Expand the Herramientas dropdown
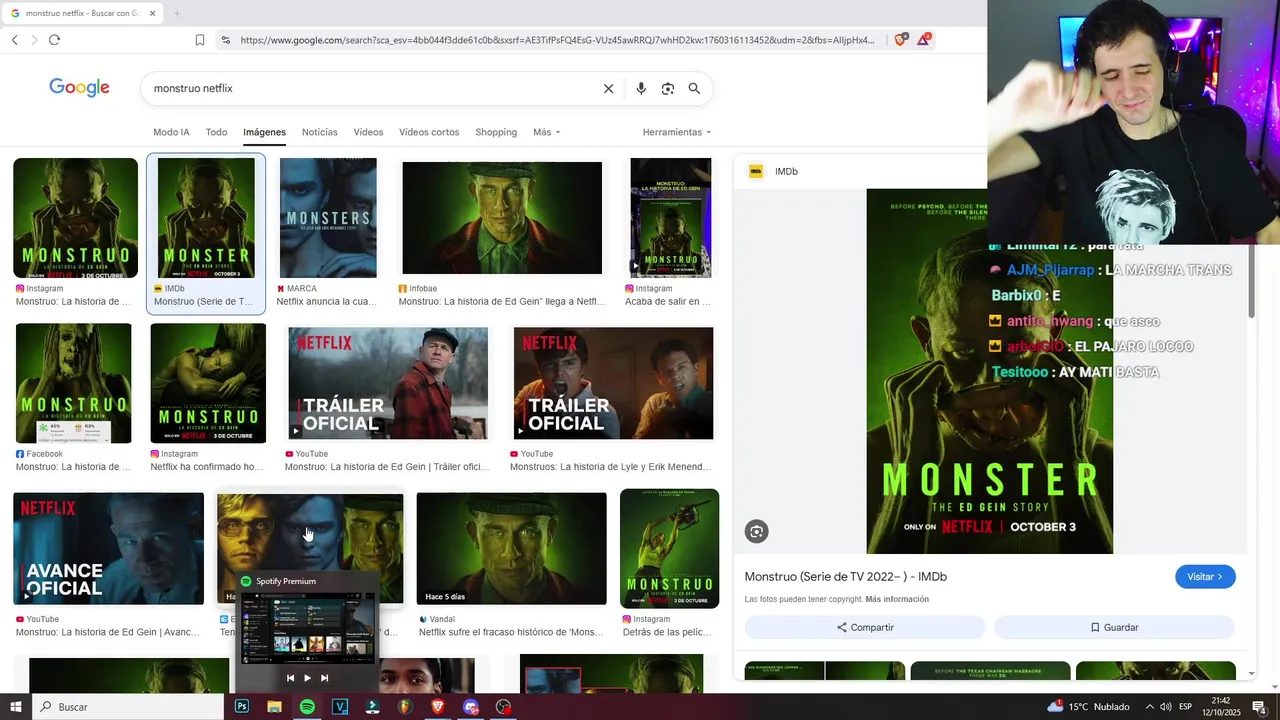Image resolution: width=1280 pixels, height=720 pixels. click(x=677, y=132)
